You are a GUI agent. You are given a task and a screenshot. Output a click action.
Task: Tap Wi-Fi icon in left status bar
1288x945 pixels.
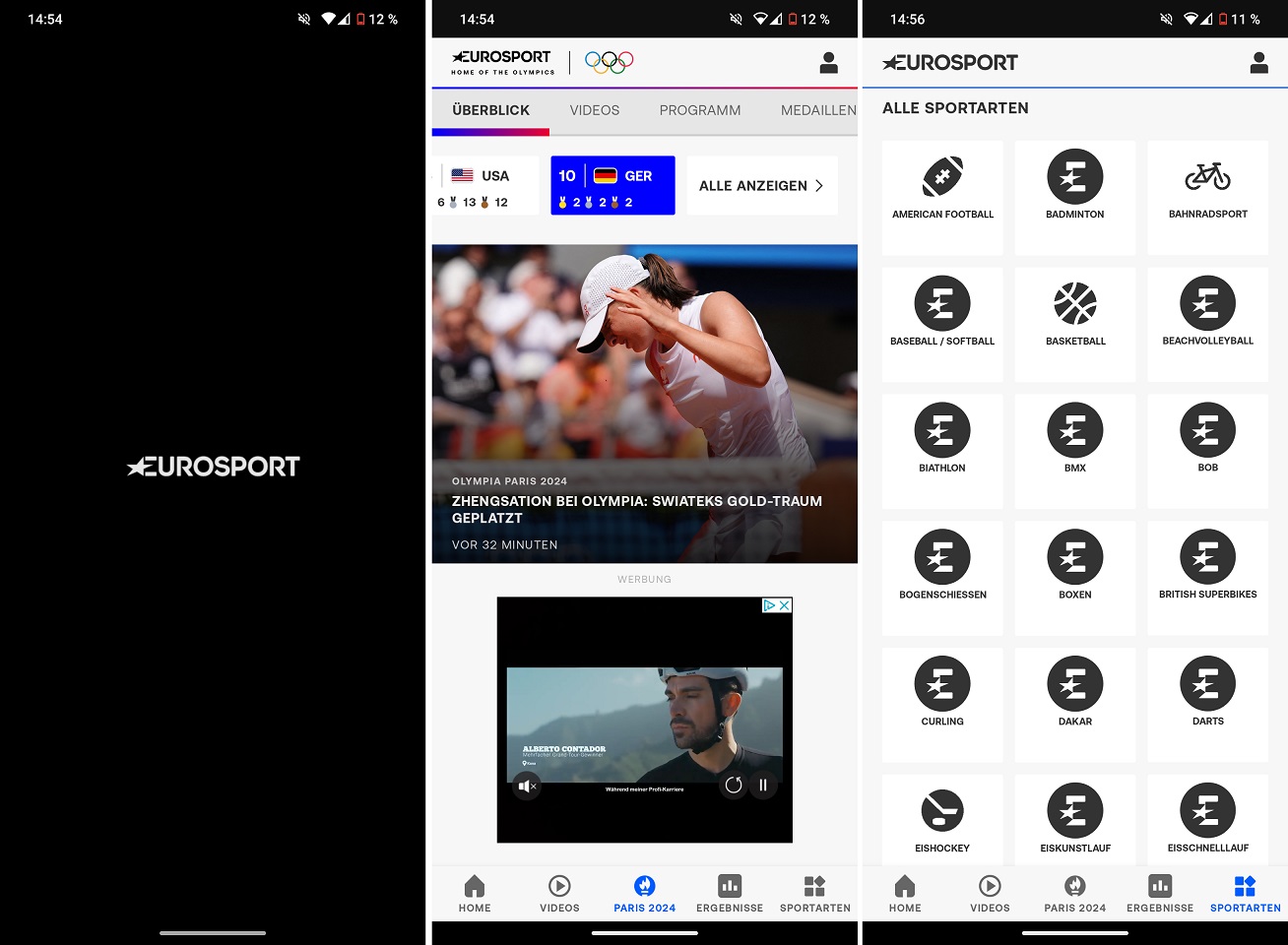328,19
